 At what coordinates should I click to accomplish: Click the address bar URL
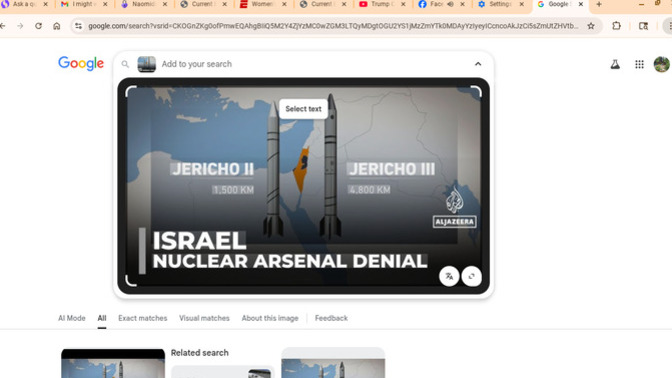click(333, 26)
